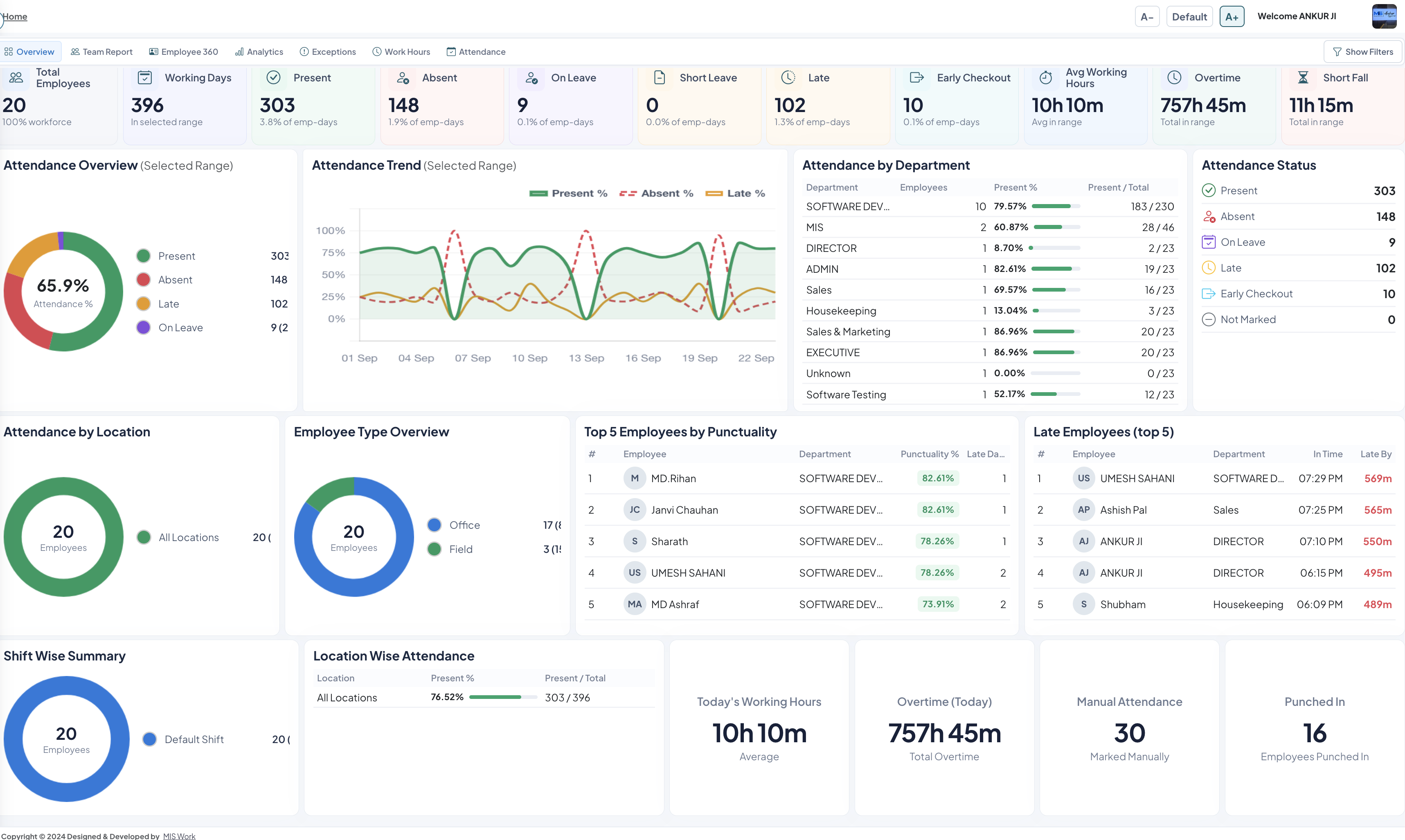
Task: Switch to Work Hours tab
Action: (401, 52)
